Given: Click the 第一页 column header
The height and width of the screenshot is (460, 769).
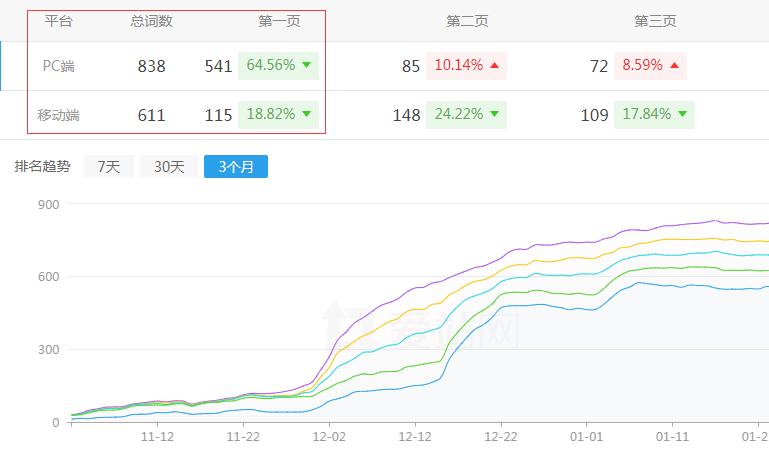Looking at the screenshot, I should click(279, 21).
